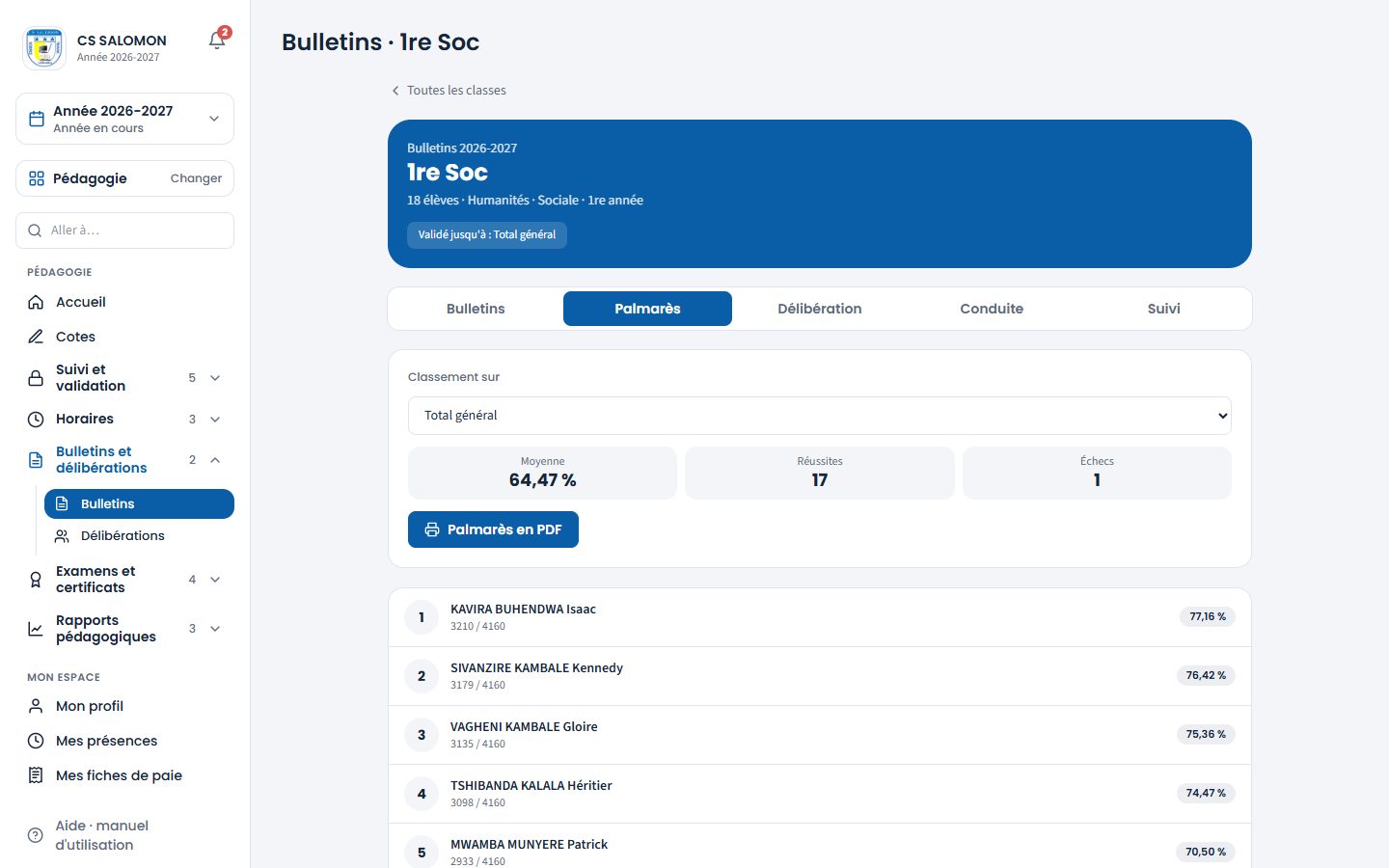Click the Cotes pencil icon
This screenshot has height=868, width=1389.
click(x=36, y=337)
